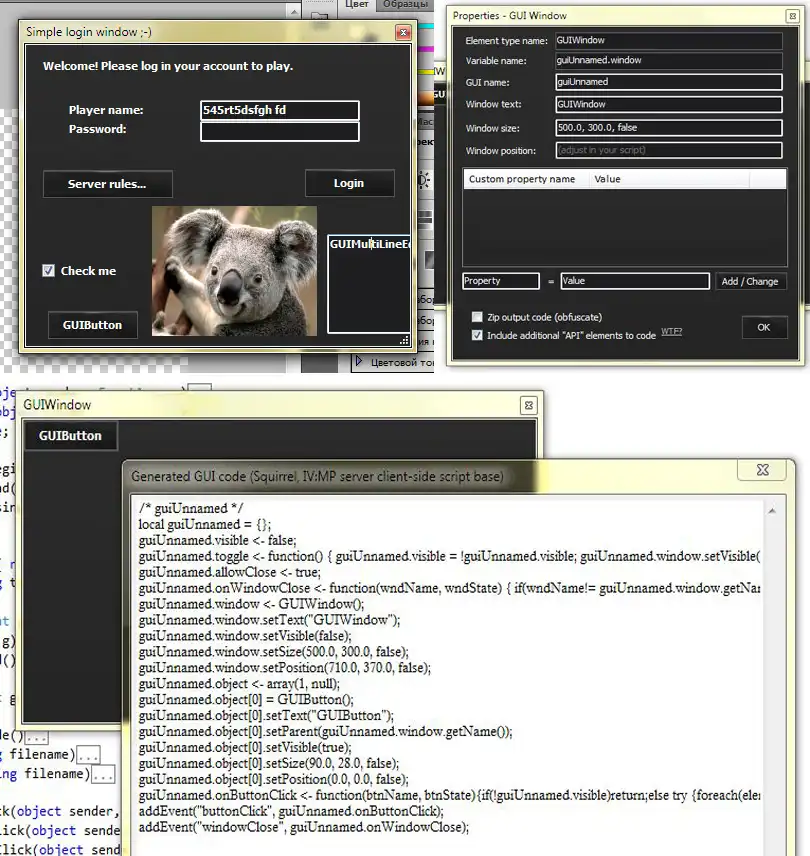Close the Generated GUI code window
Image resolution: width=810 pixels, height=856 pixels.
[763, 470]
